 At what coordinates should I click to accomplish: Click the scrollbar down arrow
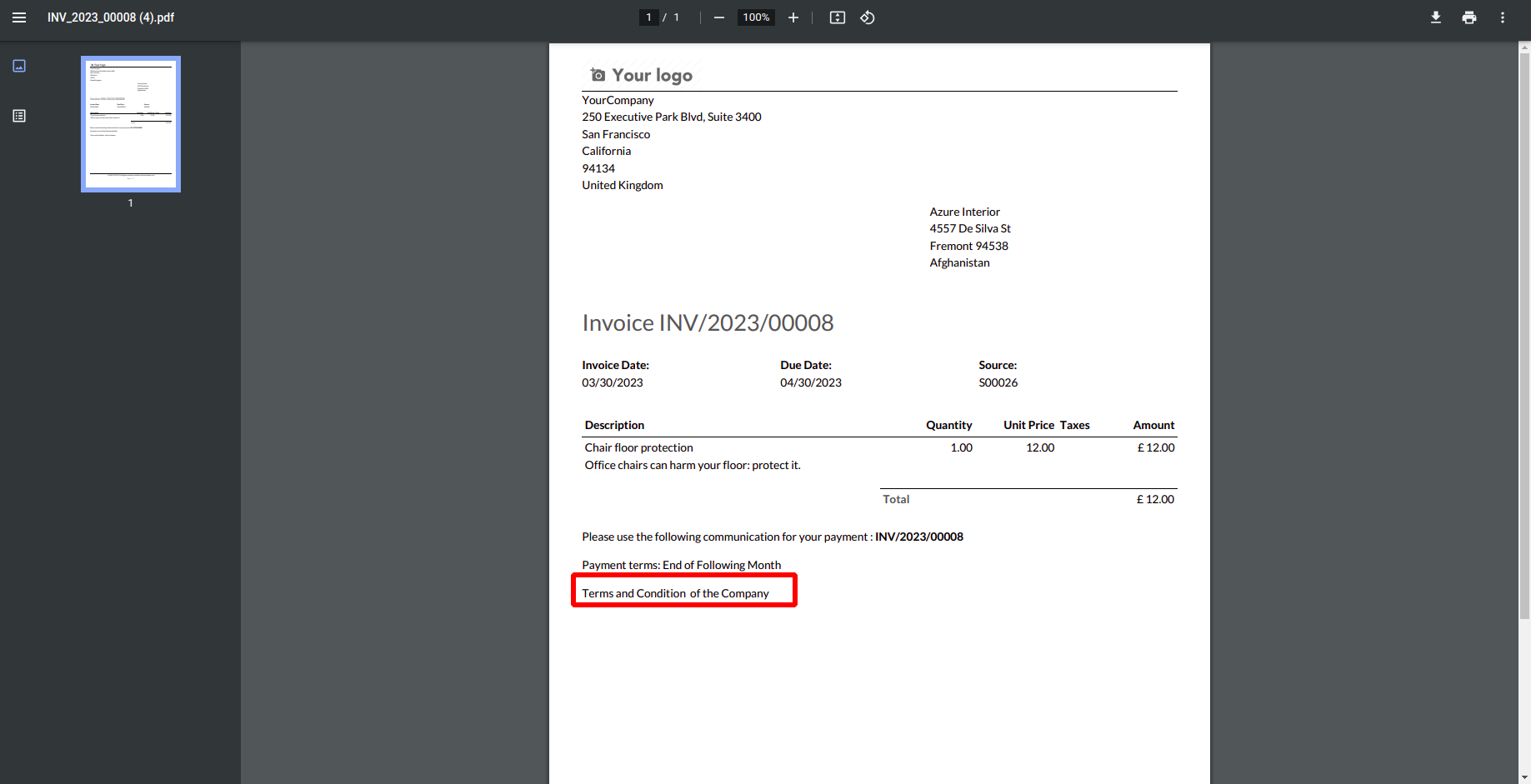click(x=1524, y=778)
